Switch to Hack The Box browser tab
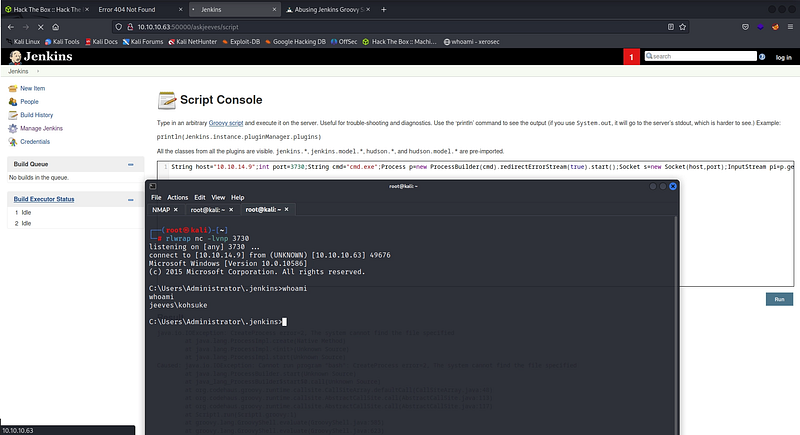800x435 pixels. coord(46,9)
